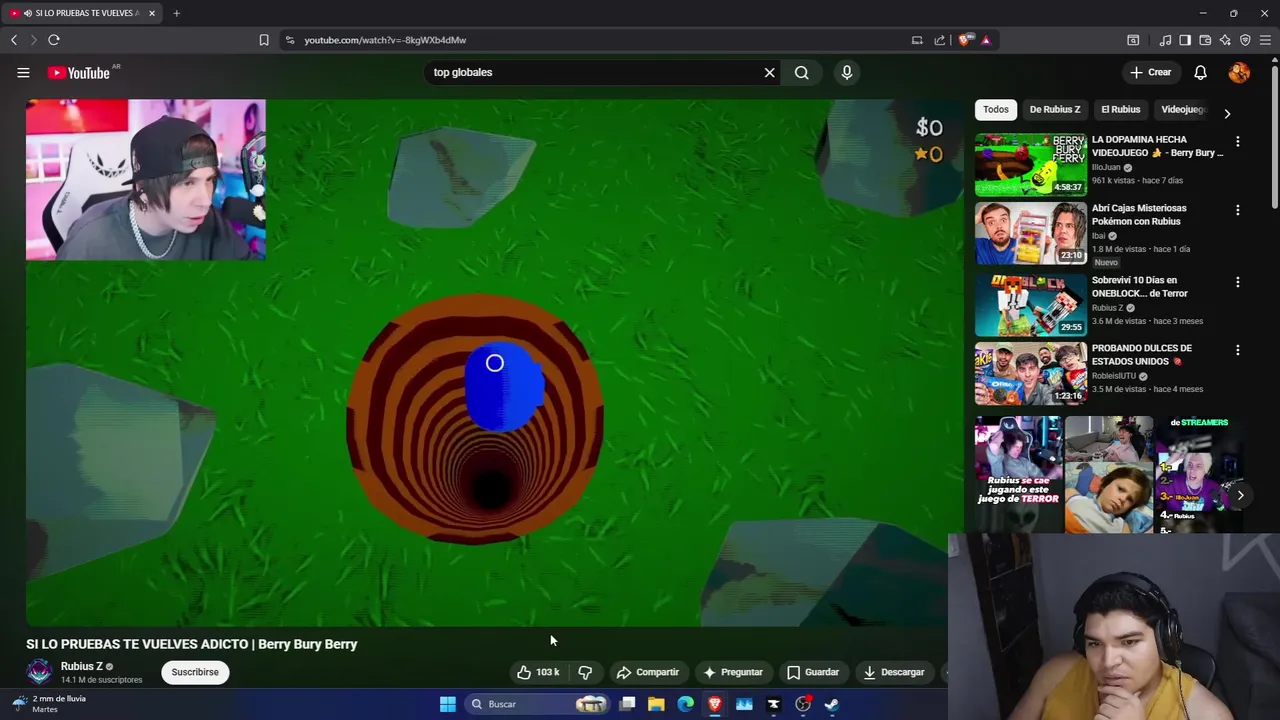Screen dimensions: 1280x720
Task: Open Brave VPN shield icon
Action: (1245, 40)
